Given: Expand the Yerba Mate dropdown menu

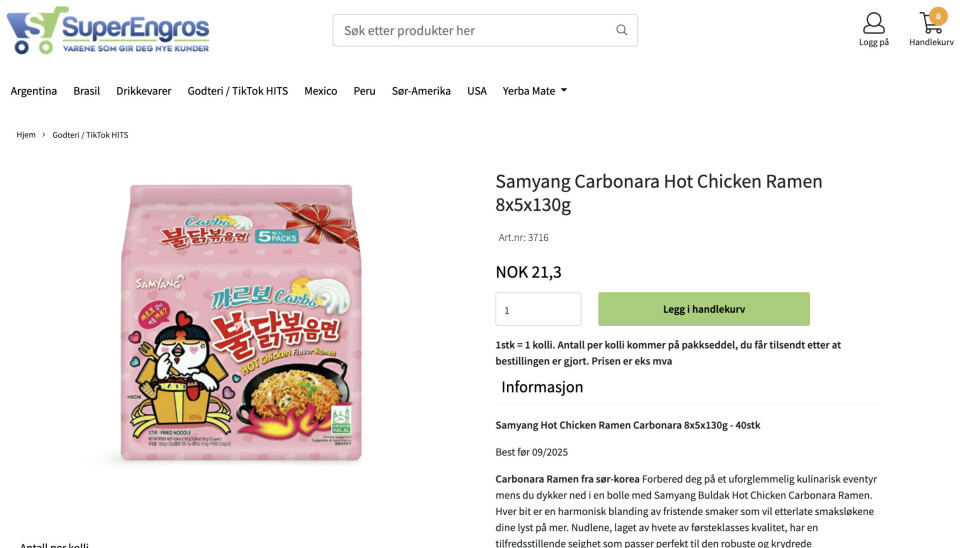Looking at the screenshot, I should pos(535,91).
